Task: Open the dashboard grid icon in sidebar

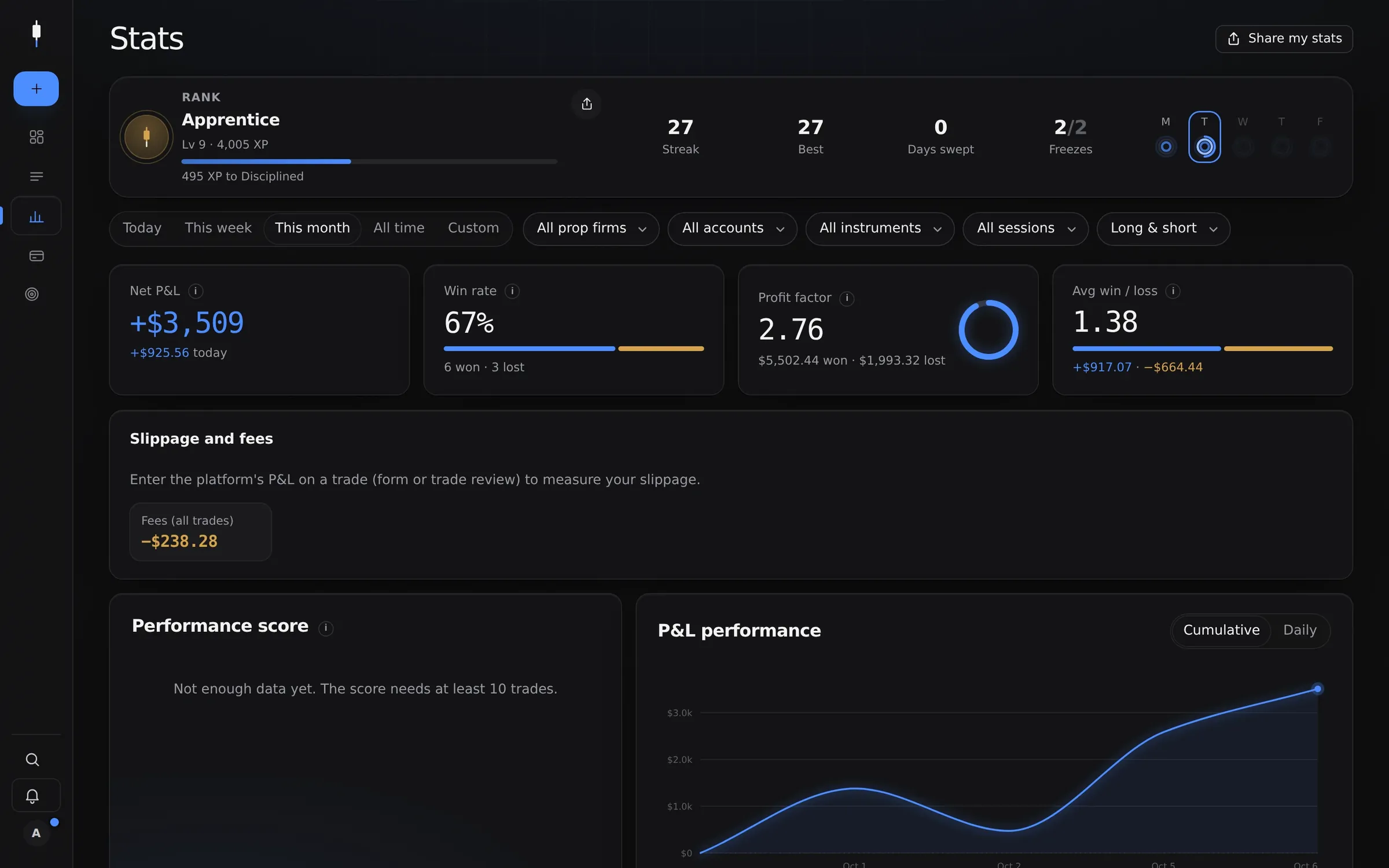Action: (x=36, y=137)
